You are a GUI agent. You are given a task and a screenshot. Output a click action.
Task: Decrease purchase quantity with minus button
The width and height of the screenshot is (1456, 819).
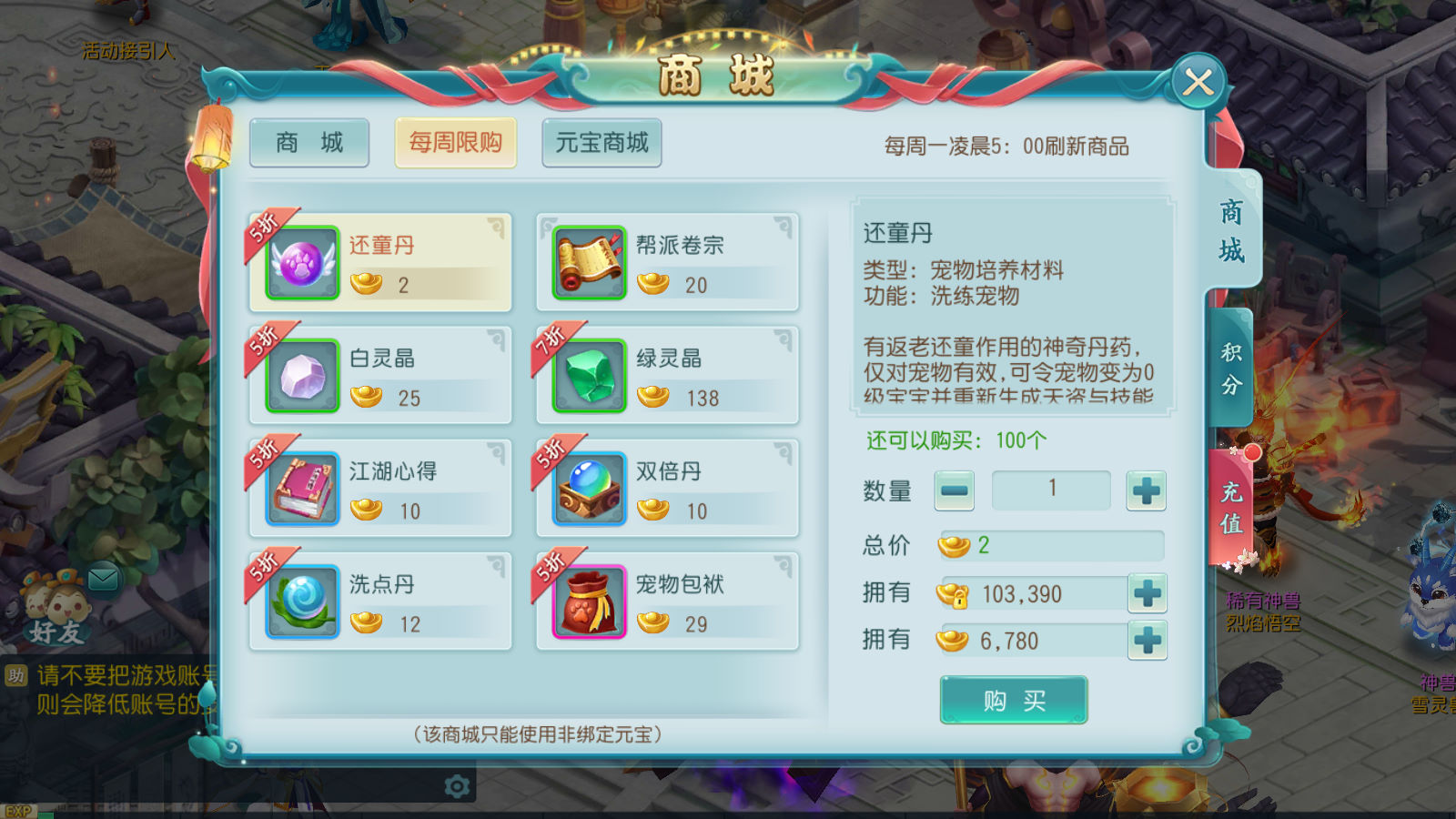click(955, 491)
